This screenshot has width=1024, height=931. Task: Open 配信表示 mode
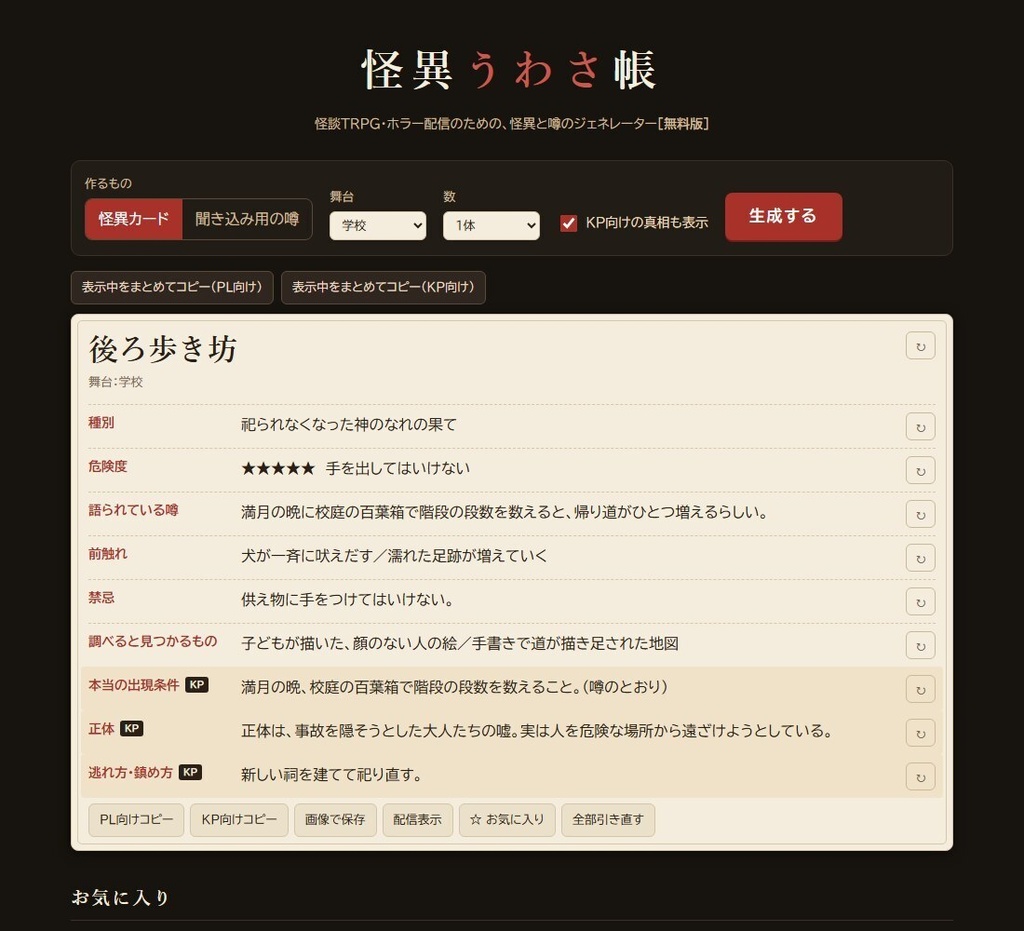417,820
